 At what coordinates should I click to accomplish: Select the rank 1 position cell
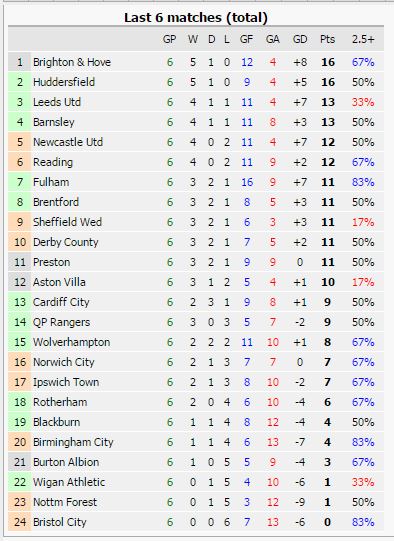(20, 62)
